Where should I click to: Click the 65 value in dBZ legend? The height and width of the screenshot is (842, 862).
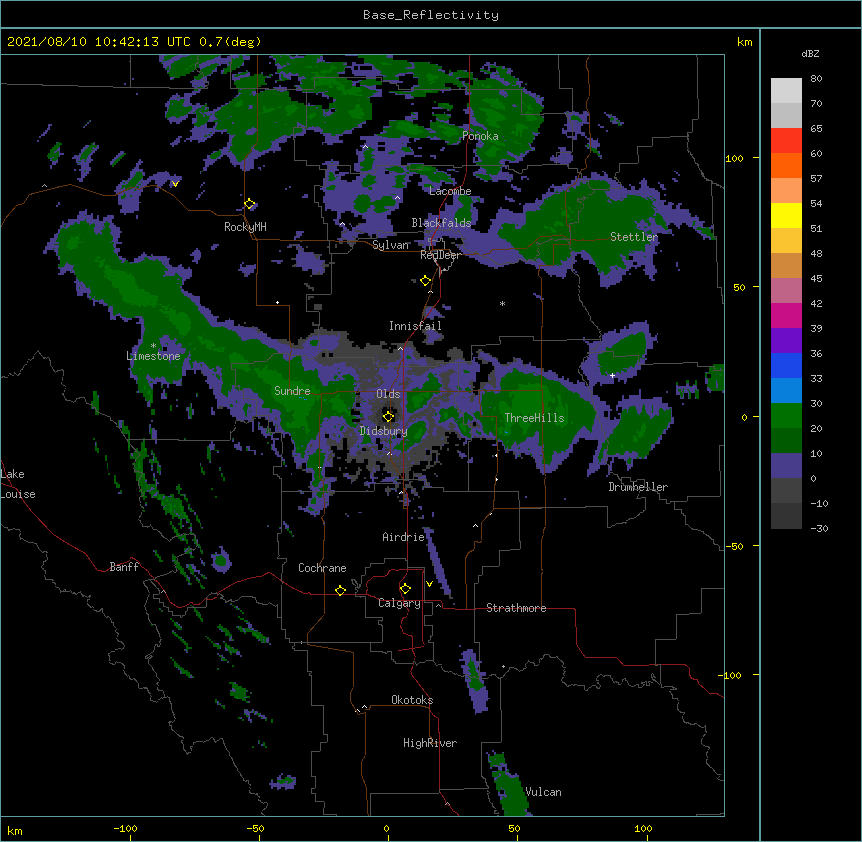pos(816,129)
